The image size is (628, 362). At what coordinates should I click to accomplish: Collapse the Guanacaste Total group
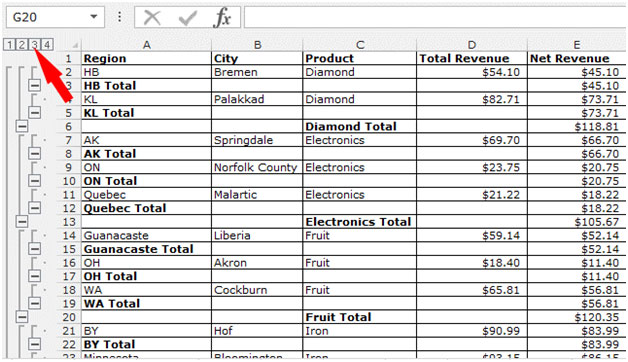pyautogui.click(x=34, y=249)
